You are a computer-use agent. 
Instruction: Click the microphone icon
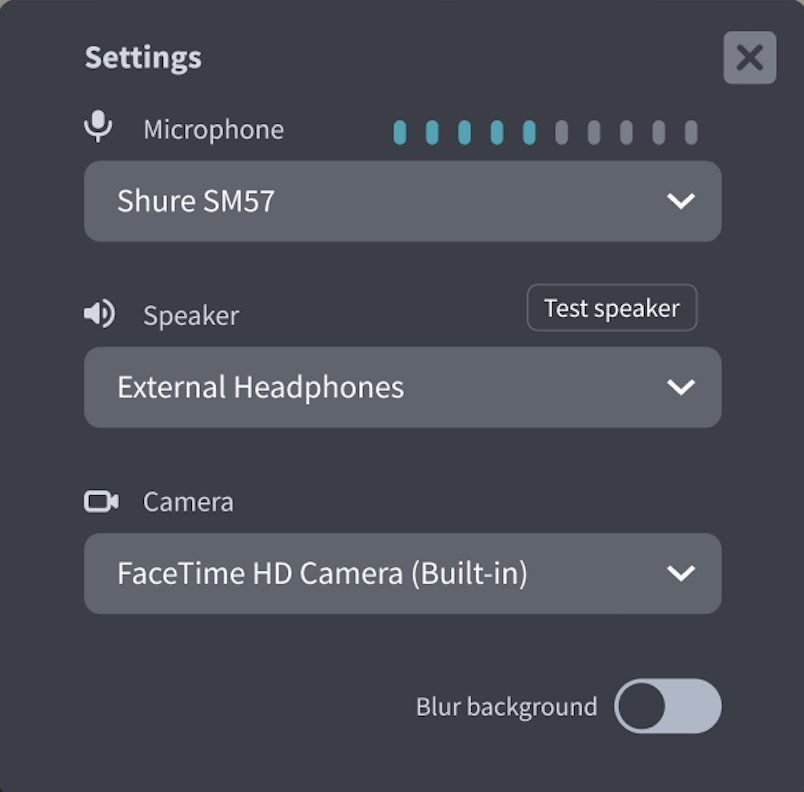coord(98,126)
